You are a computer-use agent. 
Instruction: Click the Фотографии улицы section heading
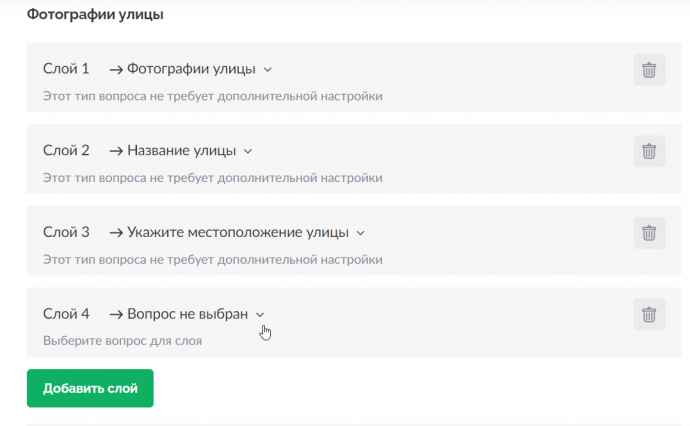[x=95, y=15]
